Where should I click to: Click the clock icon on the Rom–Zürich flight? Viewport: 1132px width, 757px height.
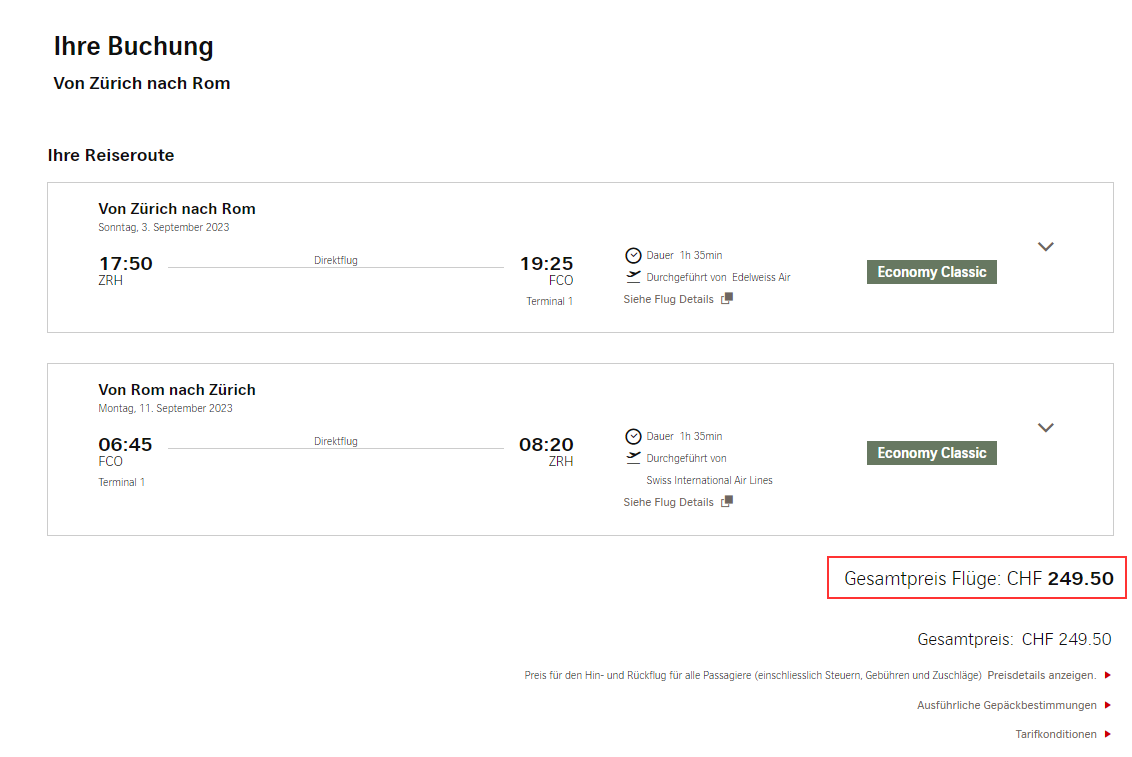tap(633, 436)
